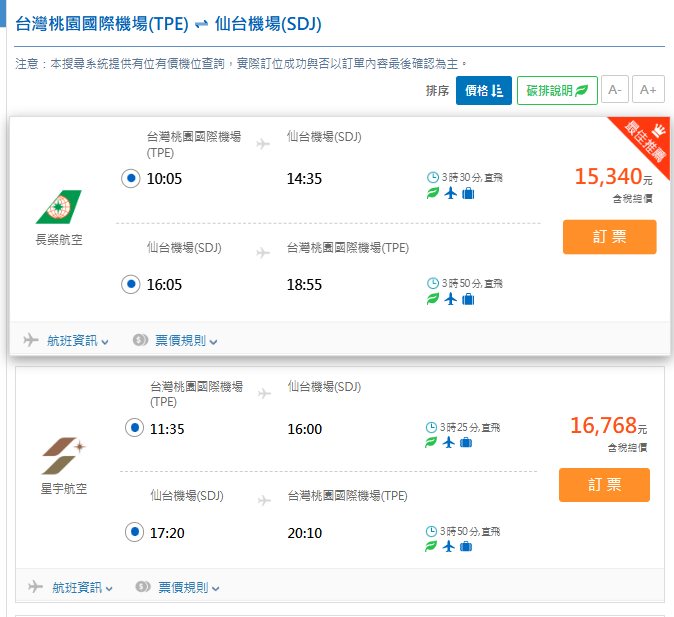Select the 11:35 Starlux departure flight
The image size is (674, 617).
coord(133,428)
